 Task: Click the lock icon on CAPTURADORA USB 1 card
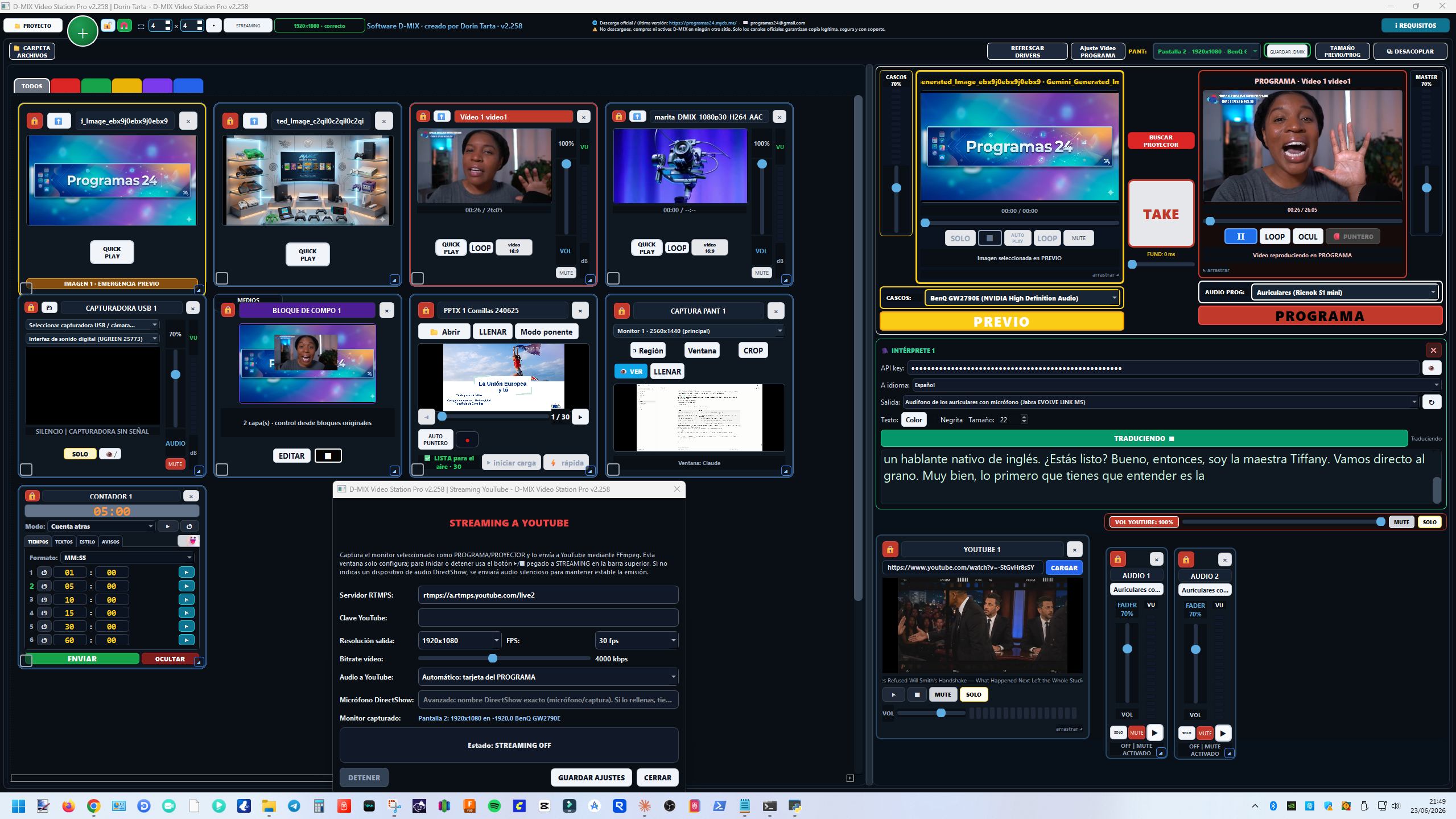point(31,308)
